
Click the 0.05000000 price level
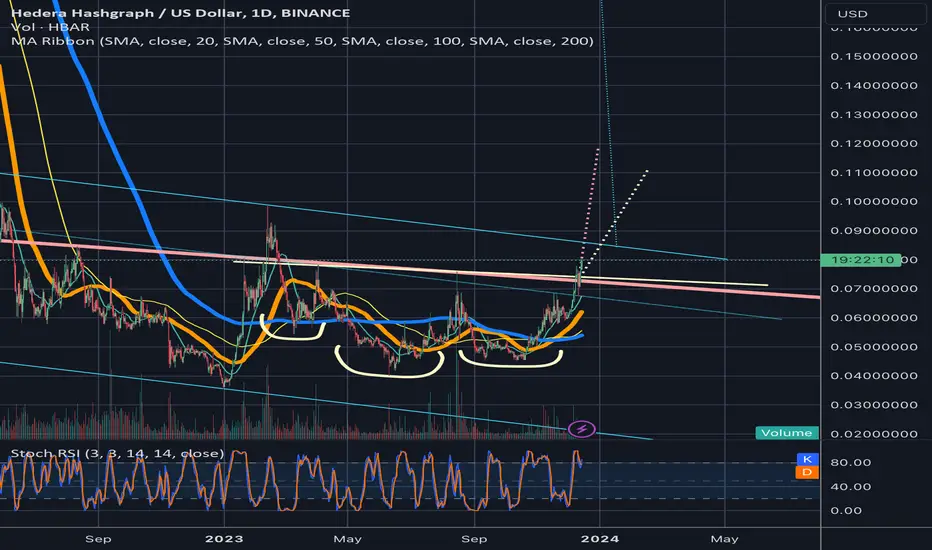[874, 347]
